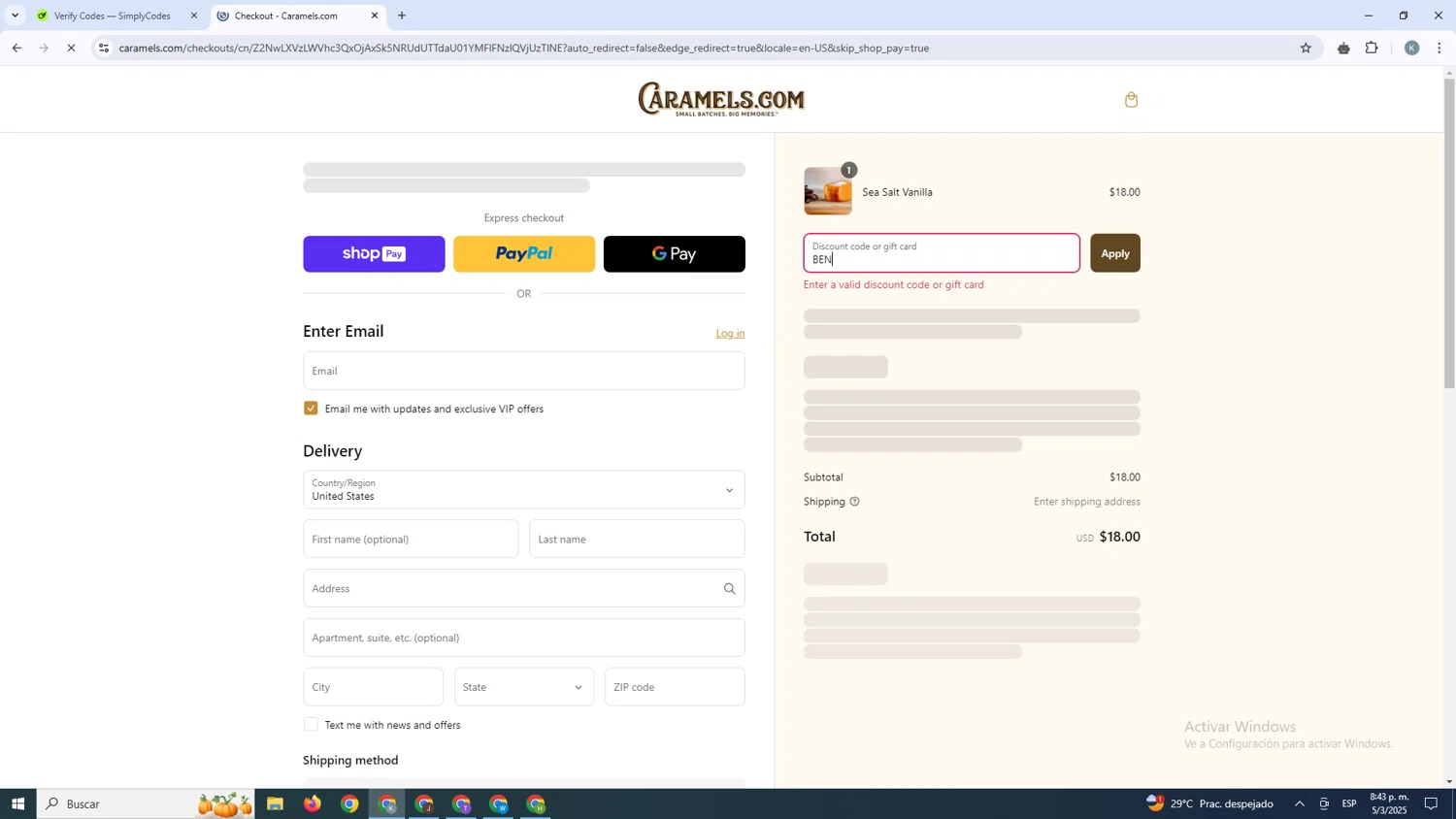Open the extension icon left of the puzzle icon
Image resolution: width=1456 pixels, height=819 pixels.
(1343, 48)
